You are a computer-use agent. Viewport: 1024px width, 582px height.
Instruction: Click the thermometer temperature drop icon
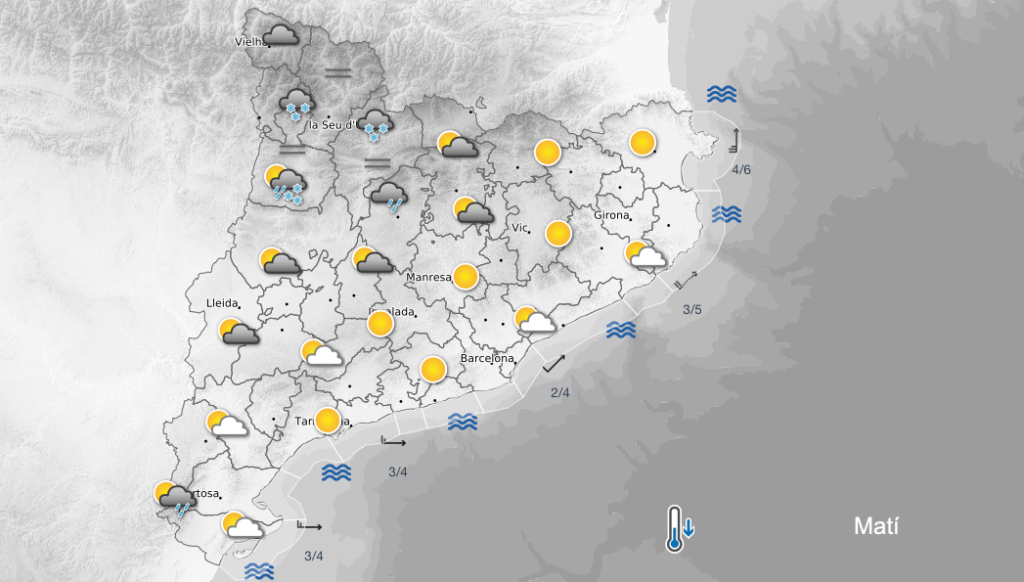pyautogui.click(x=681, y=527)
